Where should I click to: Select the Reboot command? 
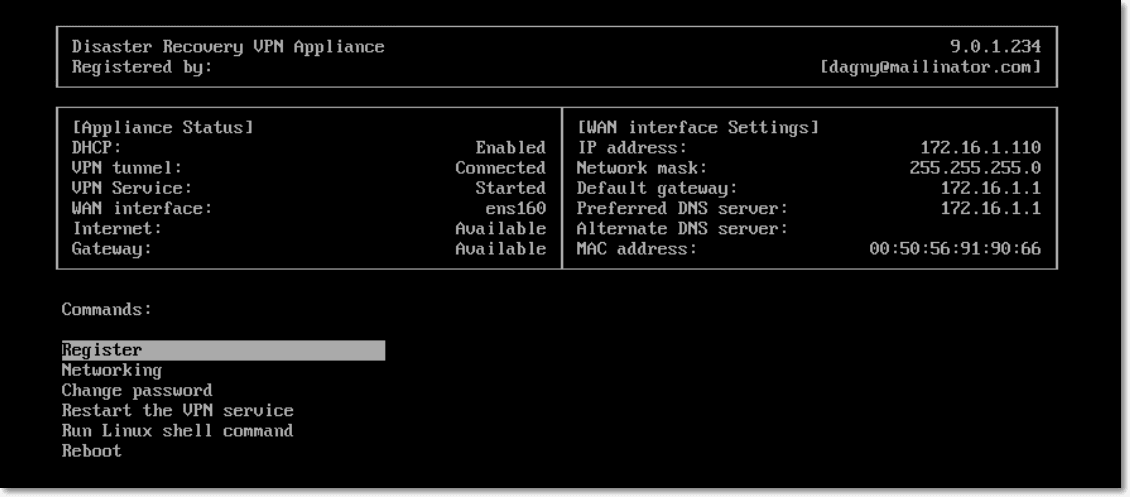(91, 450)
